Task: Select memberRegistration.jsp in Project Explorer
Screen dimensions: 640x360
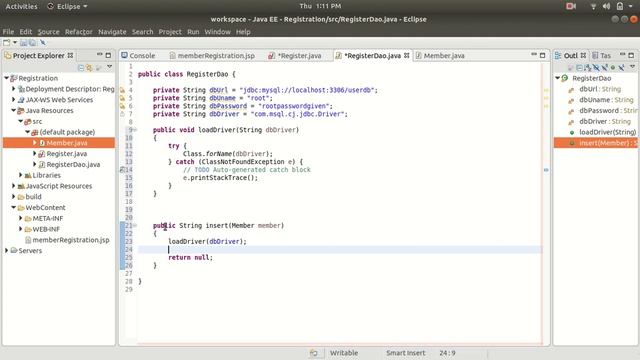Action: (71, 240)
